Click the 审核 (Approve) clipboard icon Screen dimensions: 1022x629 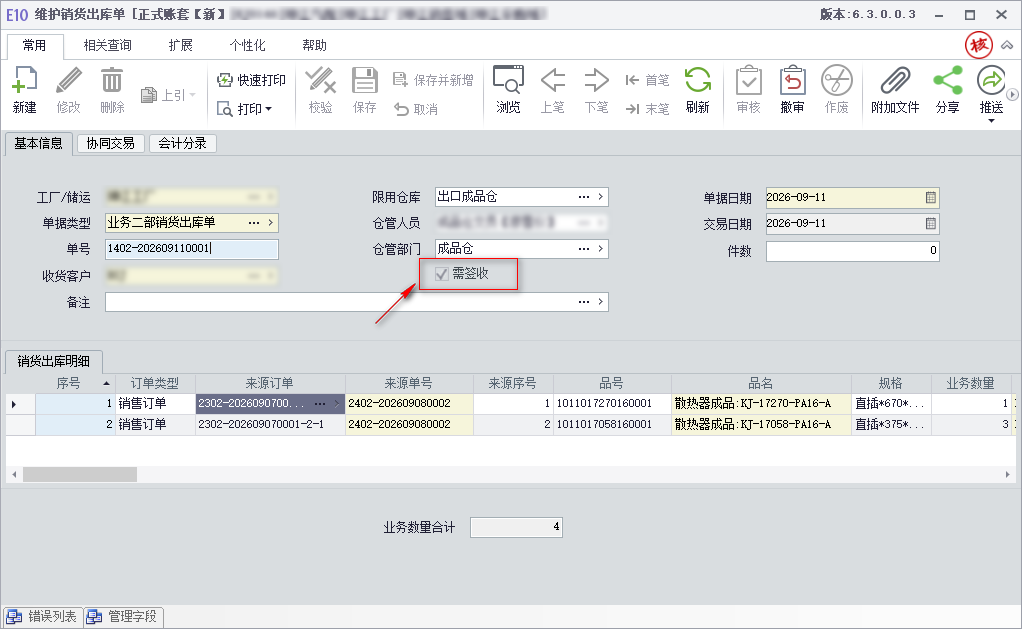pos(749,81)
